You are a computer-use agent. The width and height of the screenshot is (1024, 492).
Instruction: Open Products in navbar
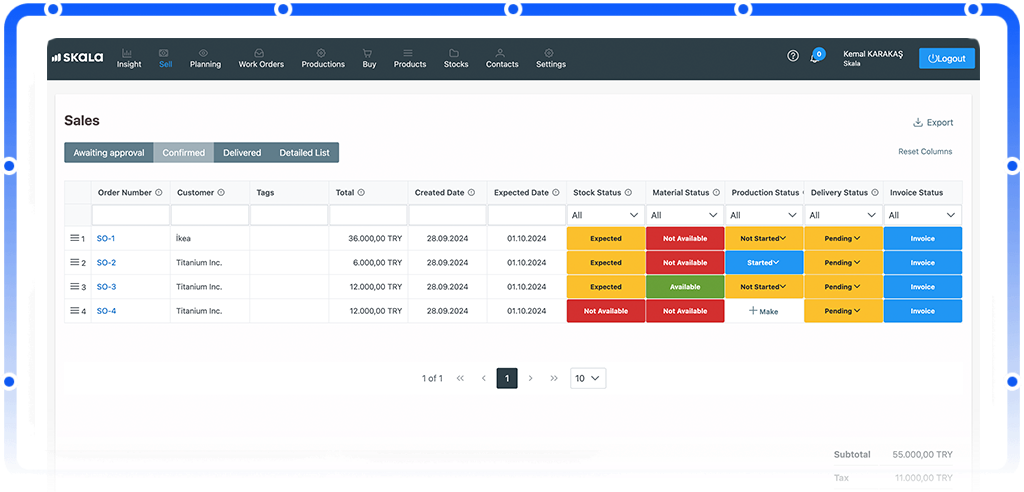click(409, 59)
